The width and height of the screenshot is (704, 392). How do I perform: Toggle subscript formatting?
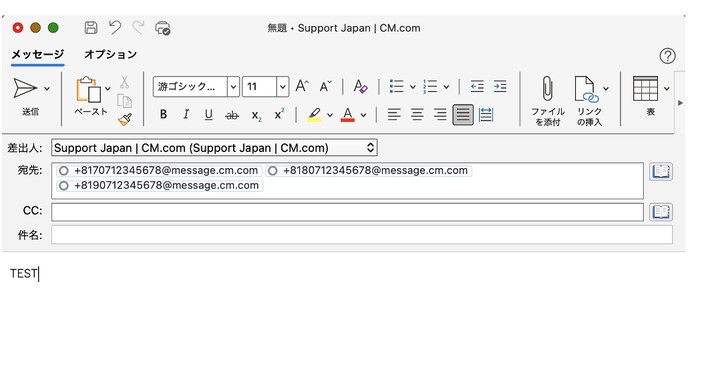[256, 115]
